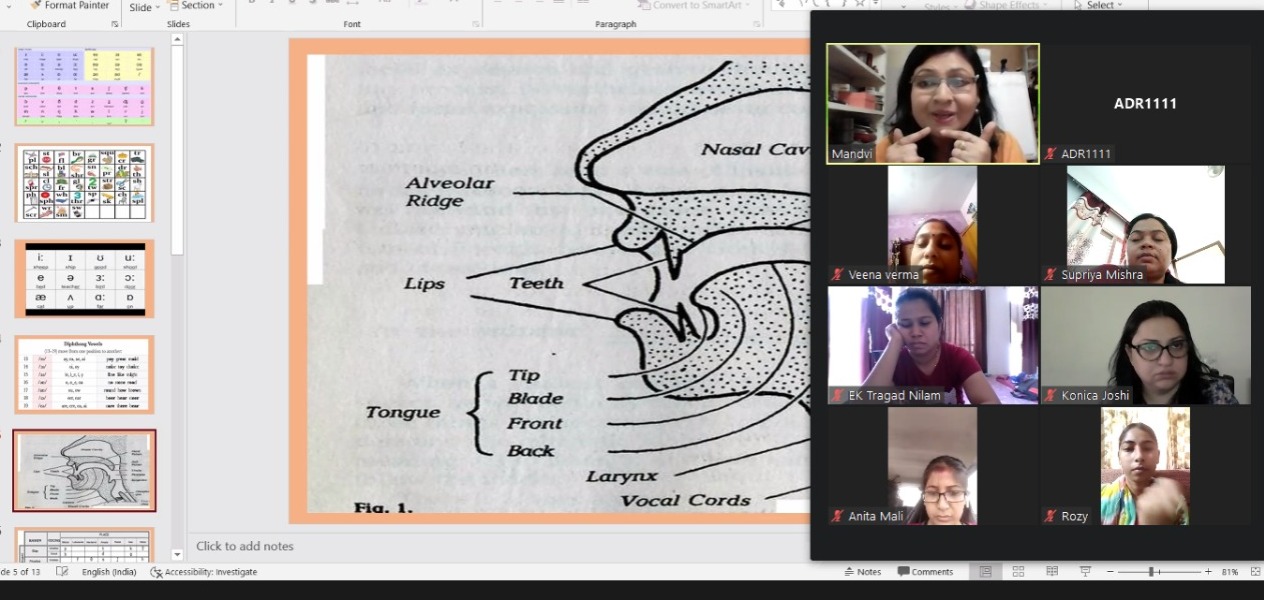Switch to Normal view
Screen dimensions: 1264x600
(x=985, y=572)
